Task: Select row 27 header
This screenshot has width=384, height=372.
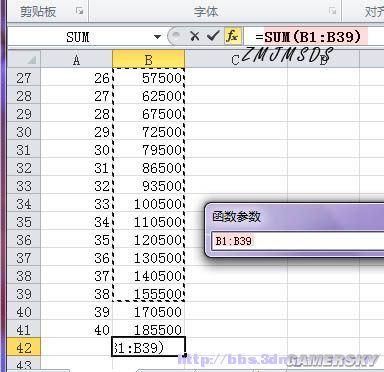Action: click(x=24, y=78)
